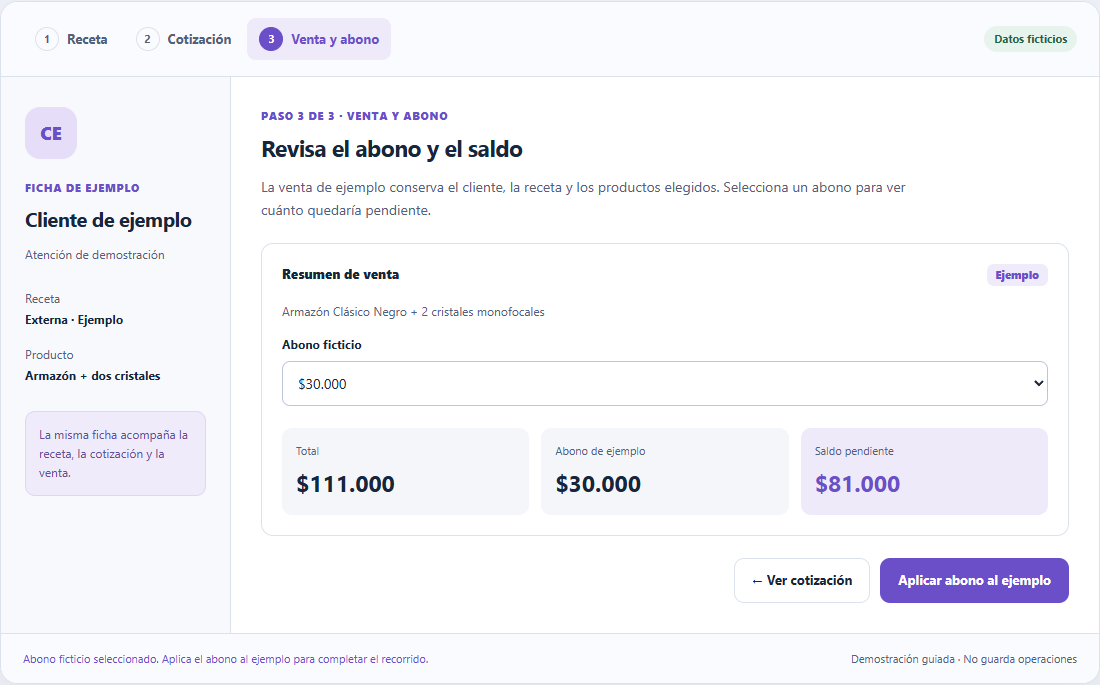Click the Ejemplo tag in Resumen de venta
Screen dimensions: 1100x685
pyautogui.click(x=1017, y=275)
